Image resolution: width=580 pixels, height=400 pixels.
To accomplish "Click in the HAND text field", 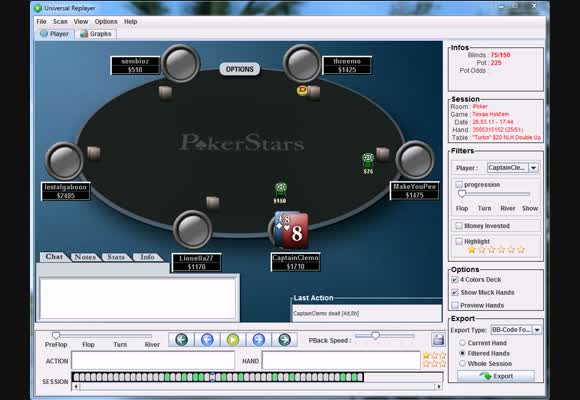I will [341, 360].
